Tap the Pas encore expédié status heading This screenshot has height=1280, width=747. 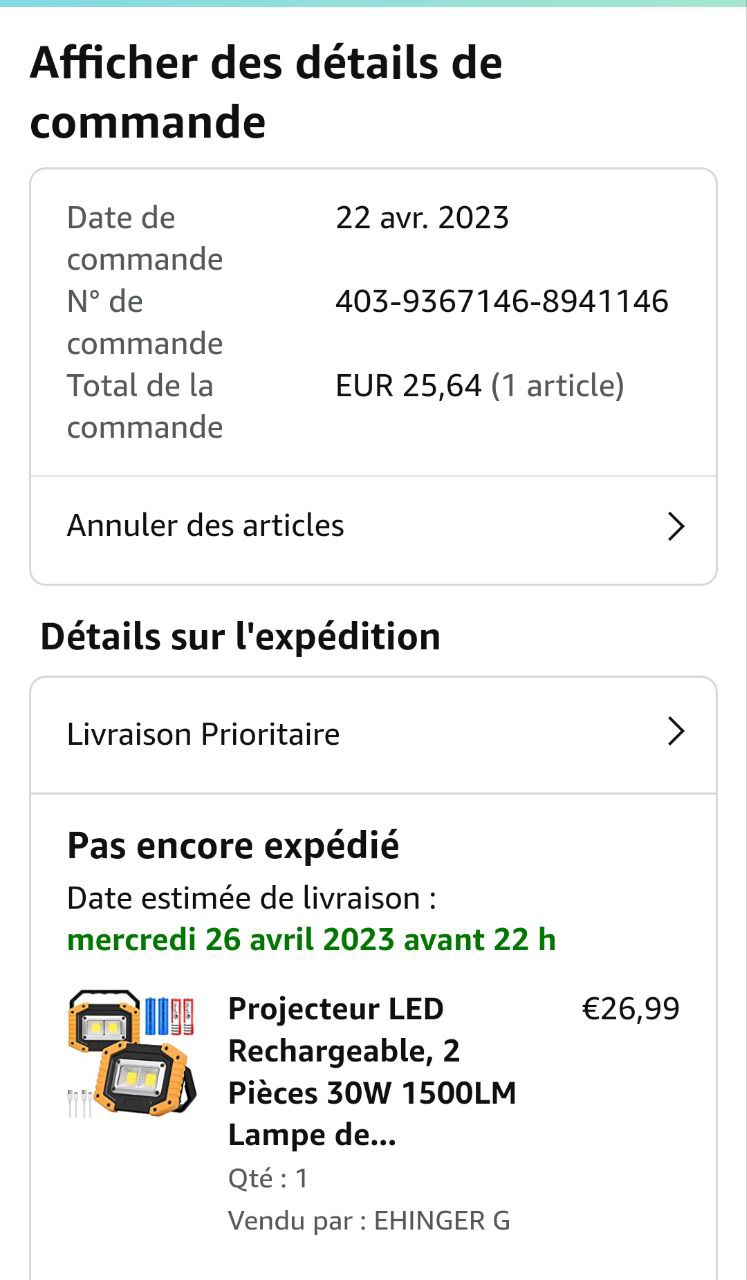point(233,846)
